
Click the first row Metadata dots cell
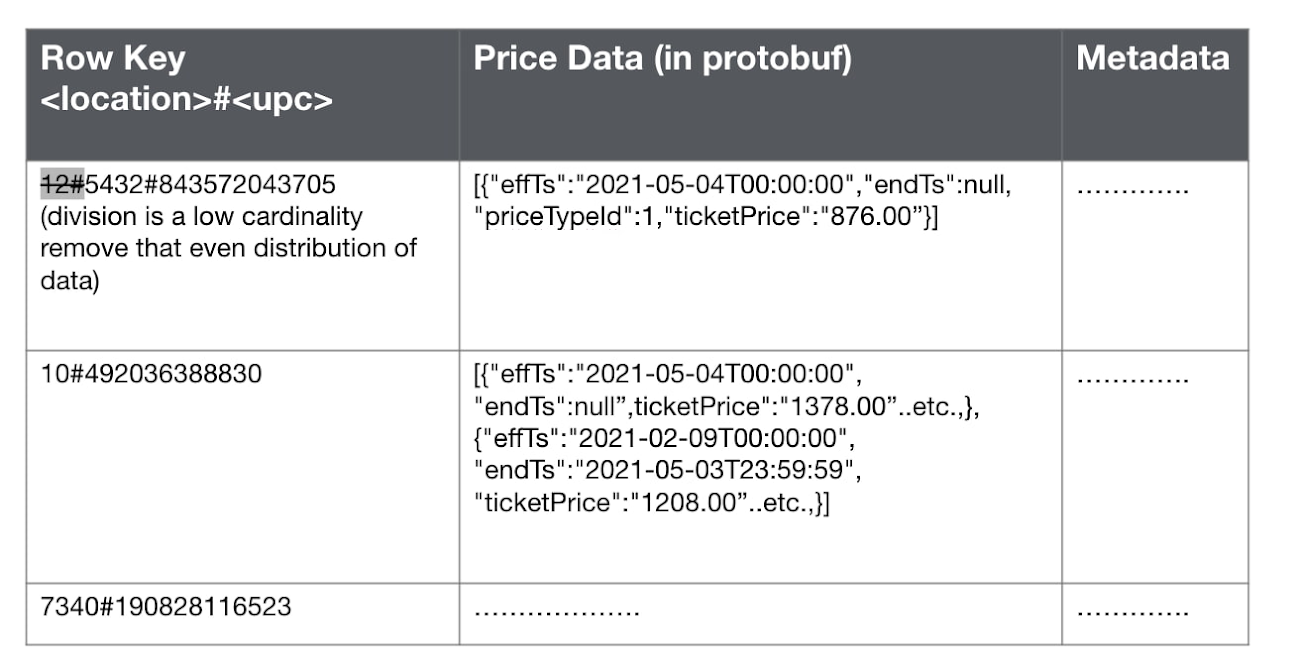(x=1133, y=189)
